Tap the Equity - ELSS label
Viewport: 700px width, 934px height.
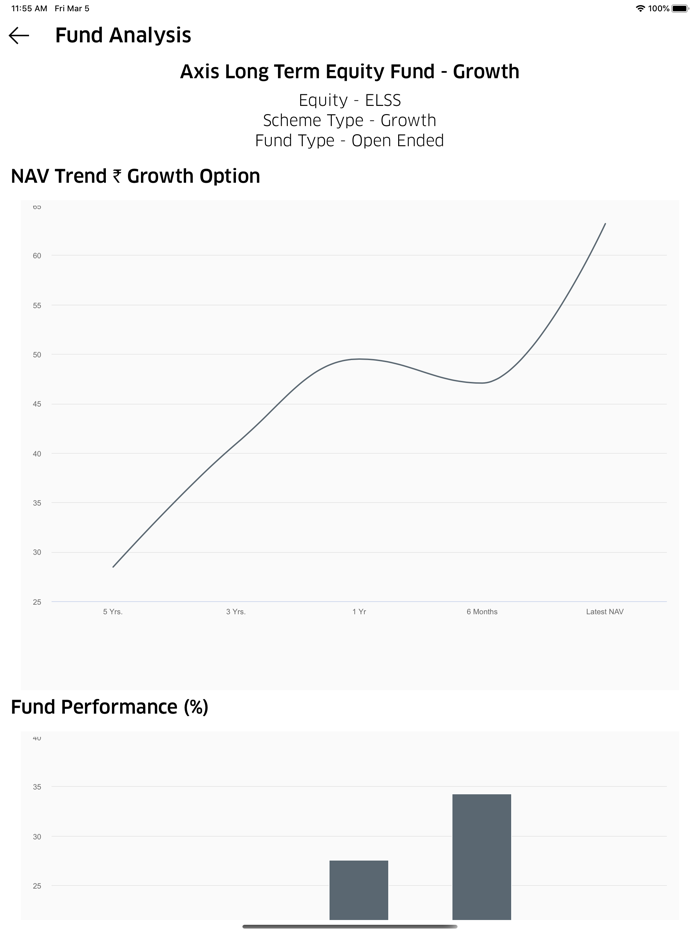(349, 100)
